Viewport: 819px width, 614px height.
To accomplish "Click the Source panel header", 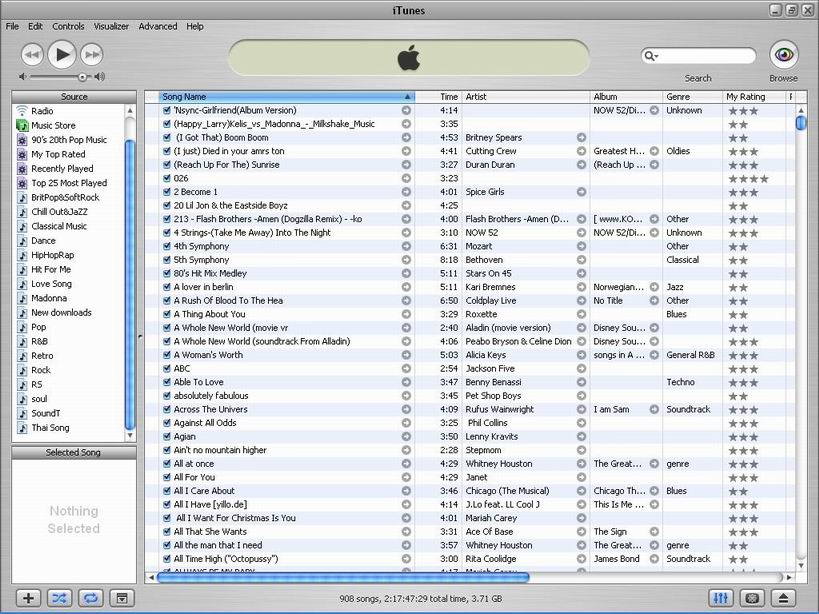I will pyautogui.click(x=74, y=97).
